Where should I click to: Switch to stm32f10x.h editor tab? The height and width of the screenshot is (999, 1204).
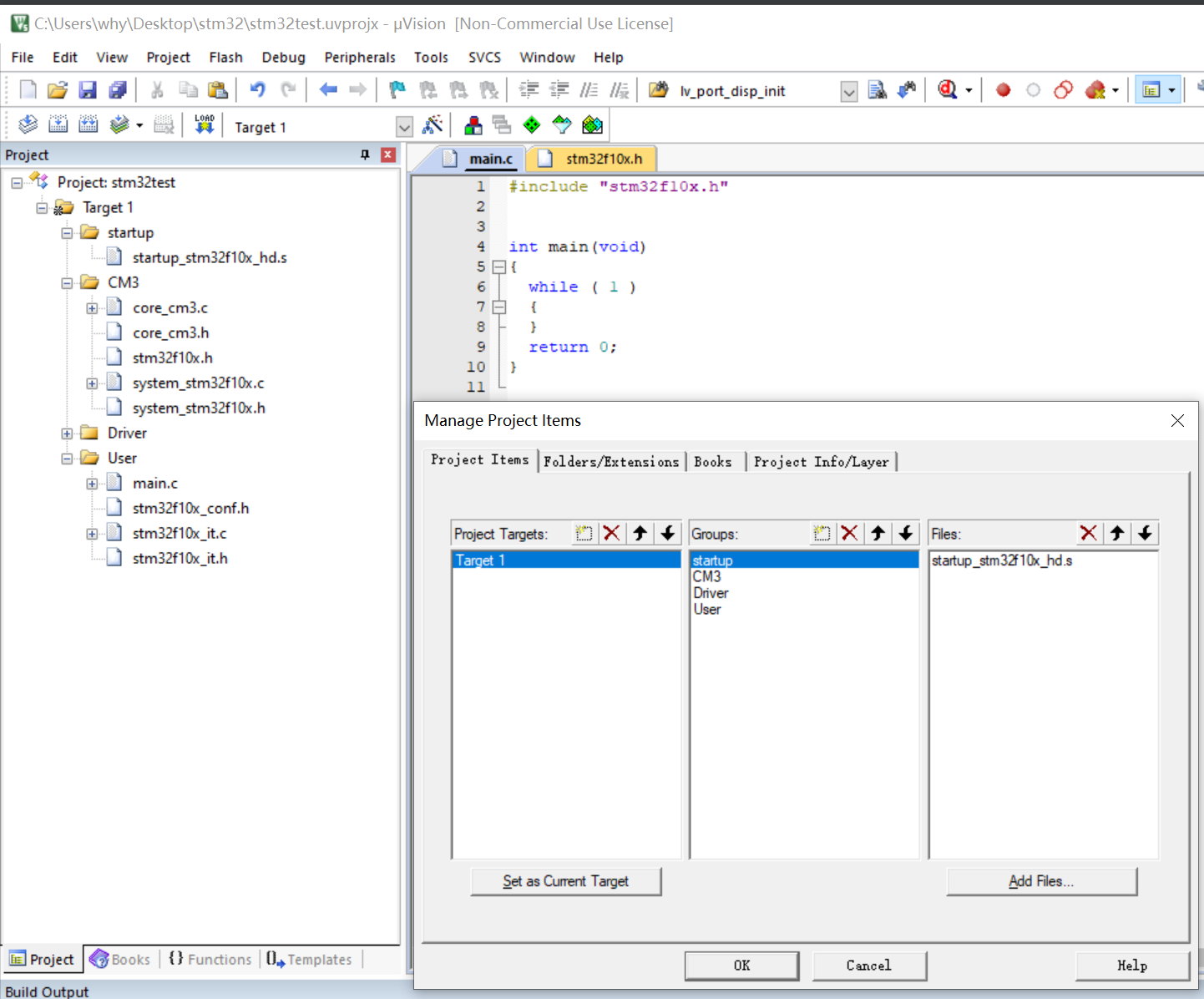tap(603, 159)
